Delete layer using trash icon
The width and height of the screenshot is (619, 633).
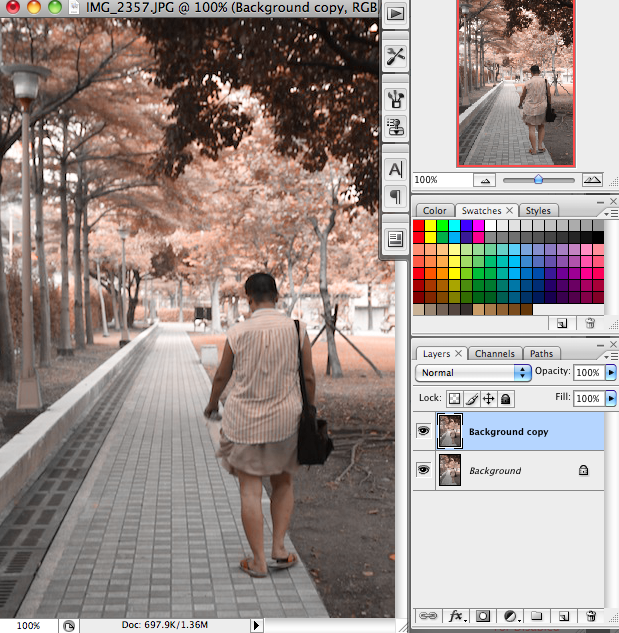[591, 616]
